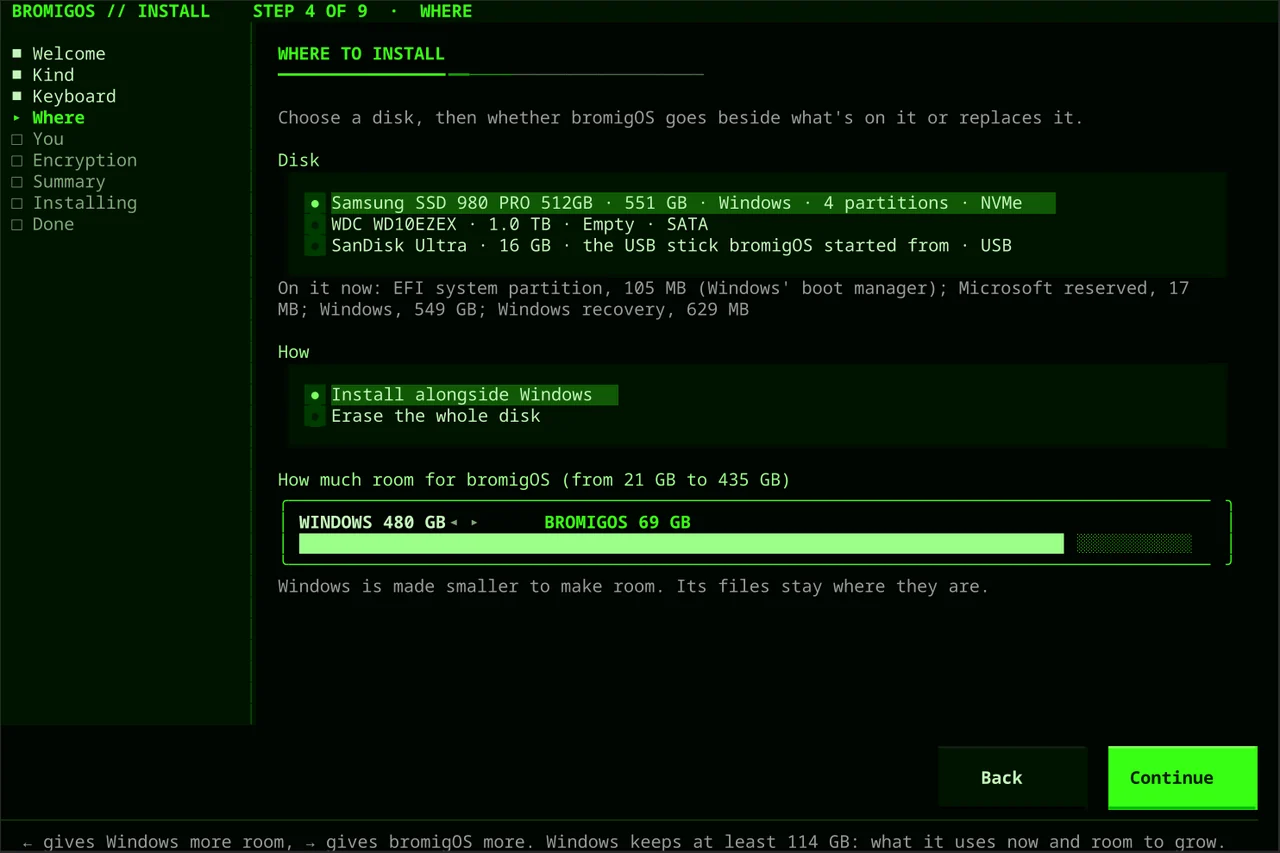This screenshot has width=1280, height=853.
Task: Click the Done step entry
Action: (42, 224)
